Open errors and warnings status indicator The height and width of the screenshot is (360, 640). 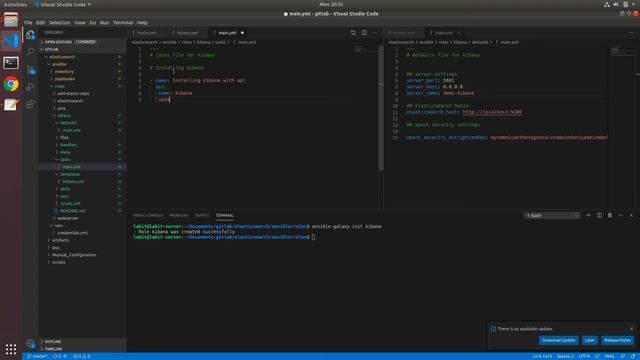81,356
